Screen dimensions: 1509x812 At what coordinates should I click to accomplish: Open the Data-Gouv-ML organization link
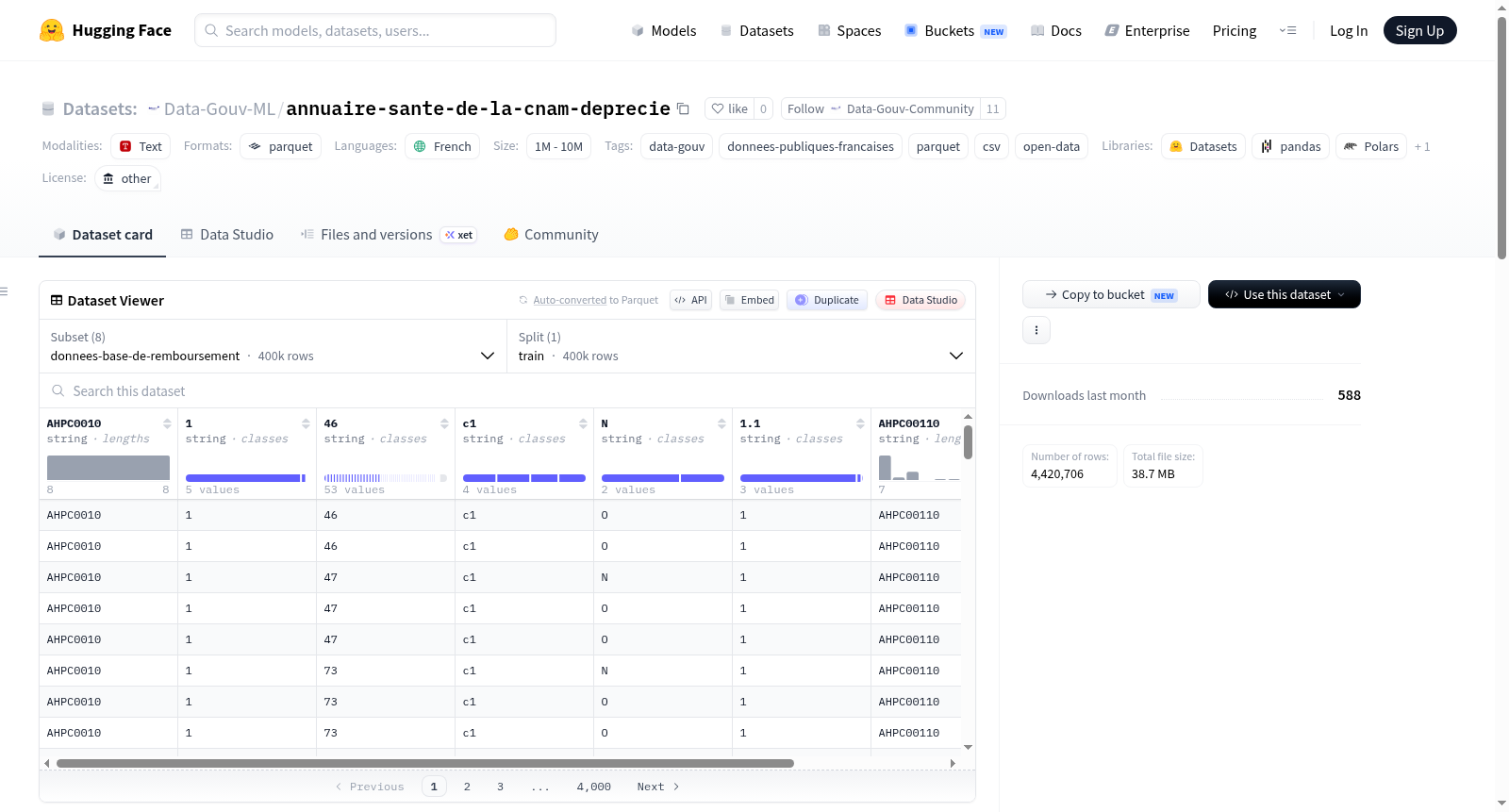tap(219, 108)
